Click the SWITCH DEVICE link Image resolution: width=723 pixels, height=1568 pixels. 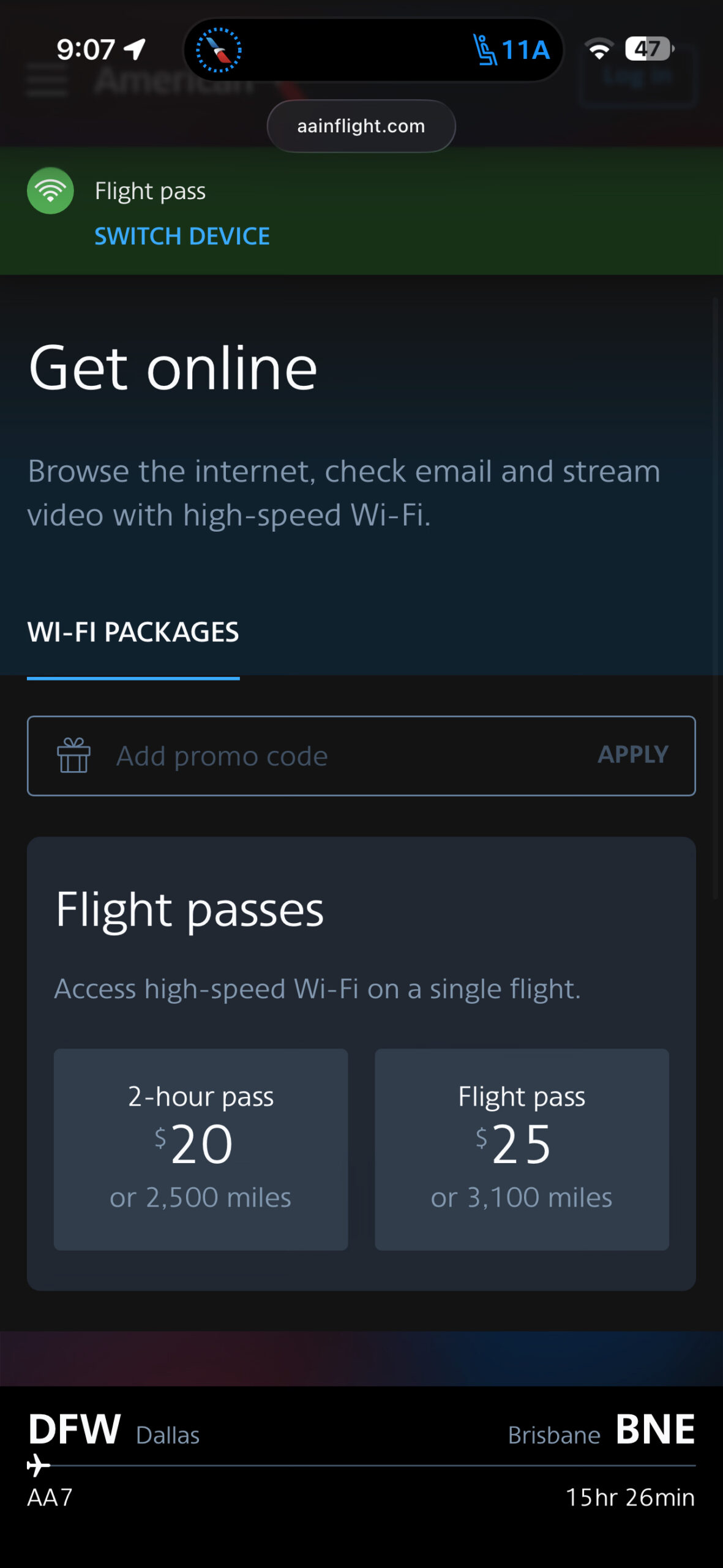tap(182, 236)
